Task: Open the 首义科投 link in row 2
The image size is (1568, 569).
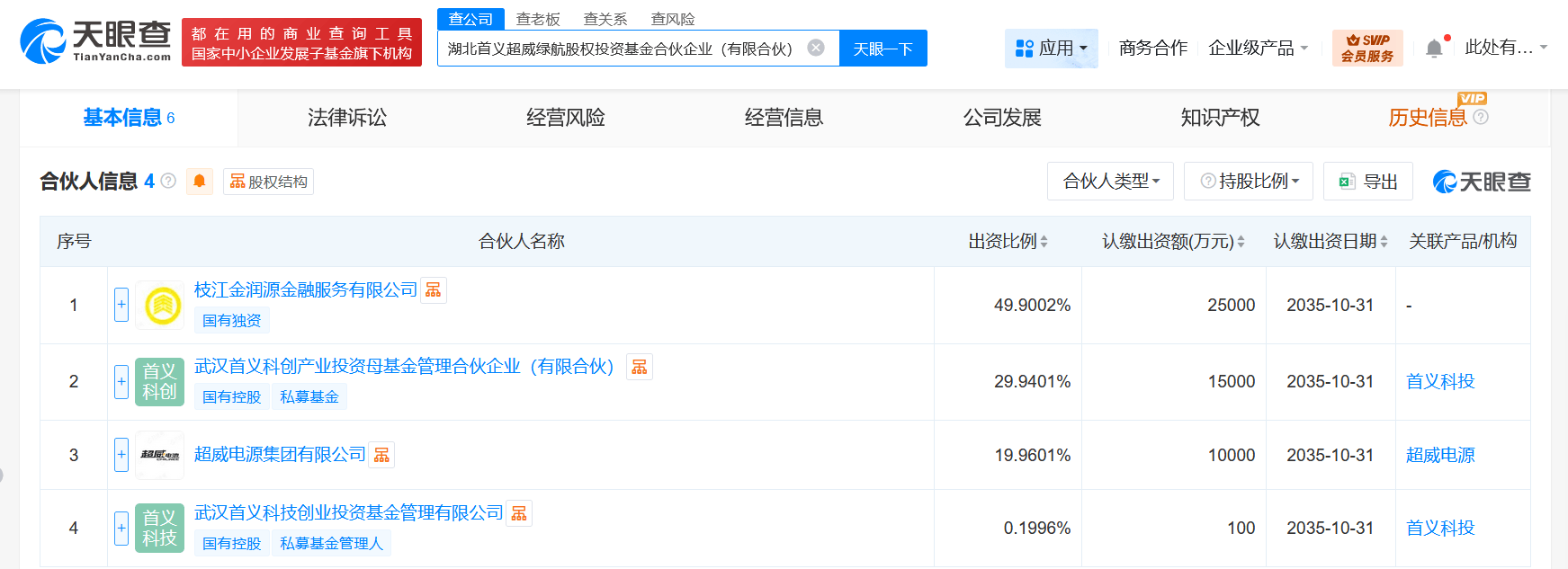Action: point(1440,381)
